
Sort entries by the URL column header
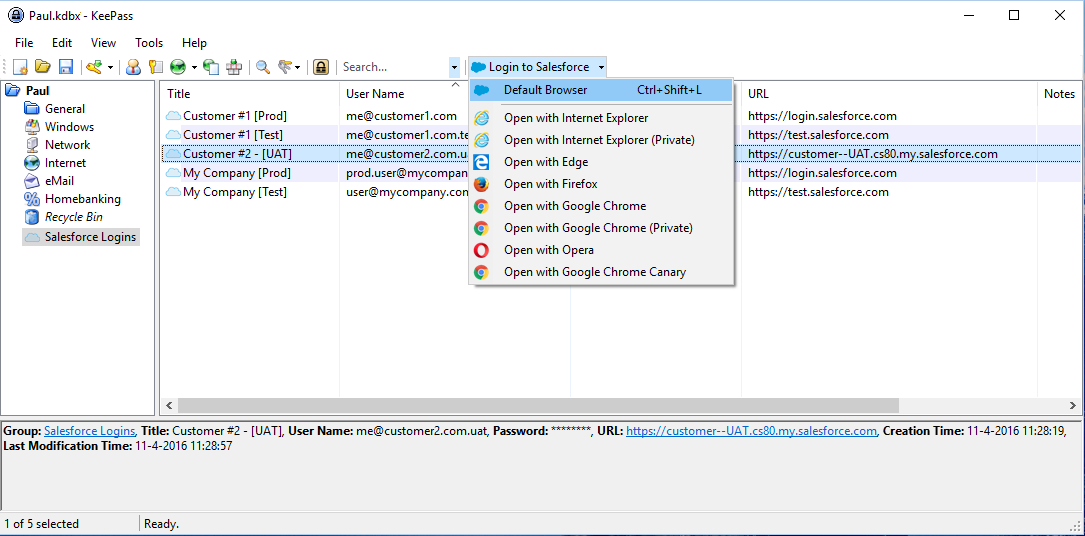click(888, 94)
